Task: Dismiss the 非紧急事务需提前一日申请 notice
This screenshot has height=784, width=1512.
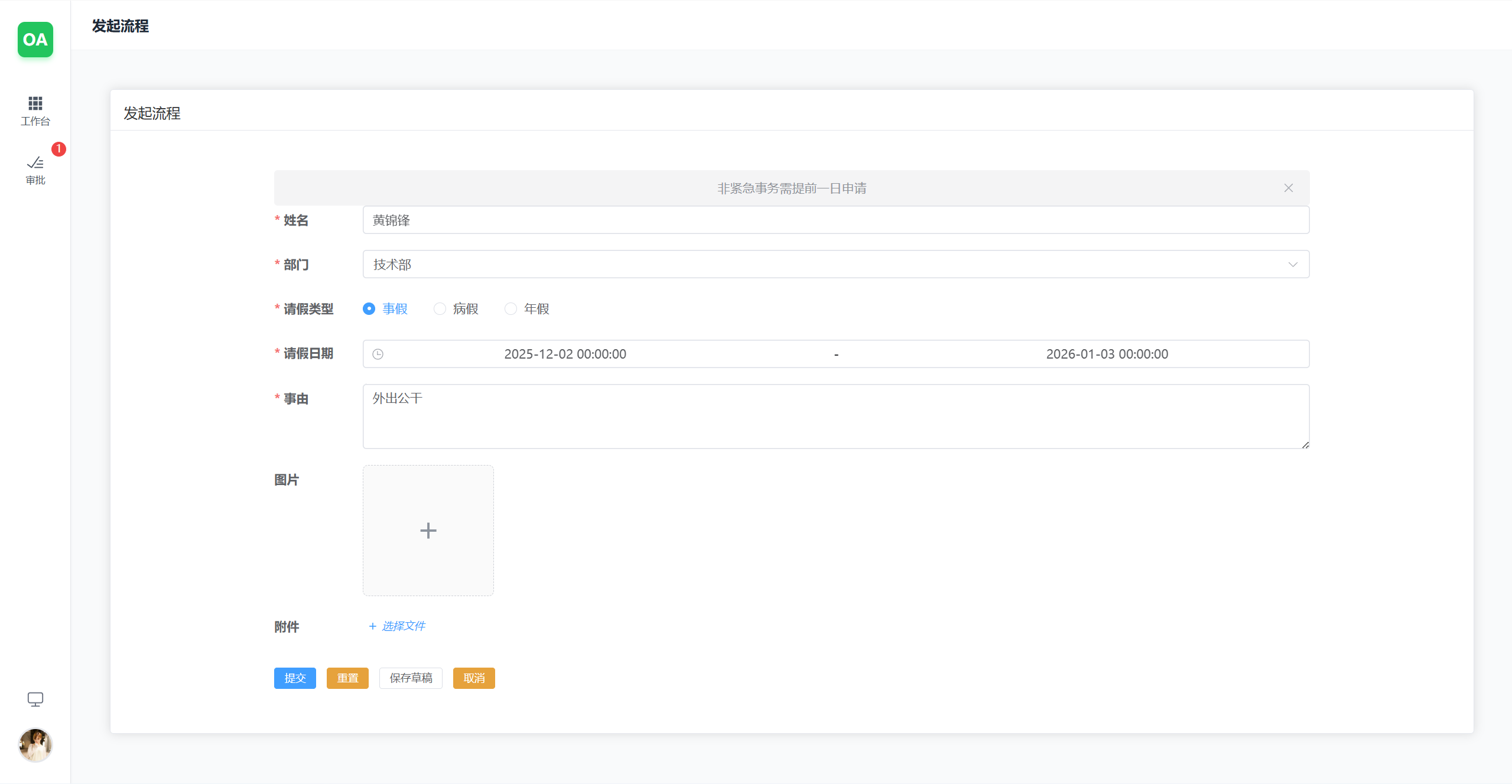Action: coord(1288,188)
